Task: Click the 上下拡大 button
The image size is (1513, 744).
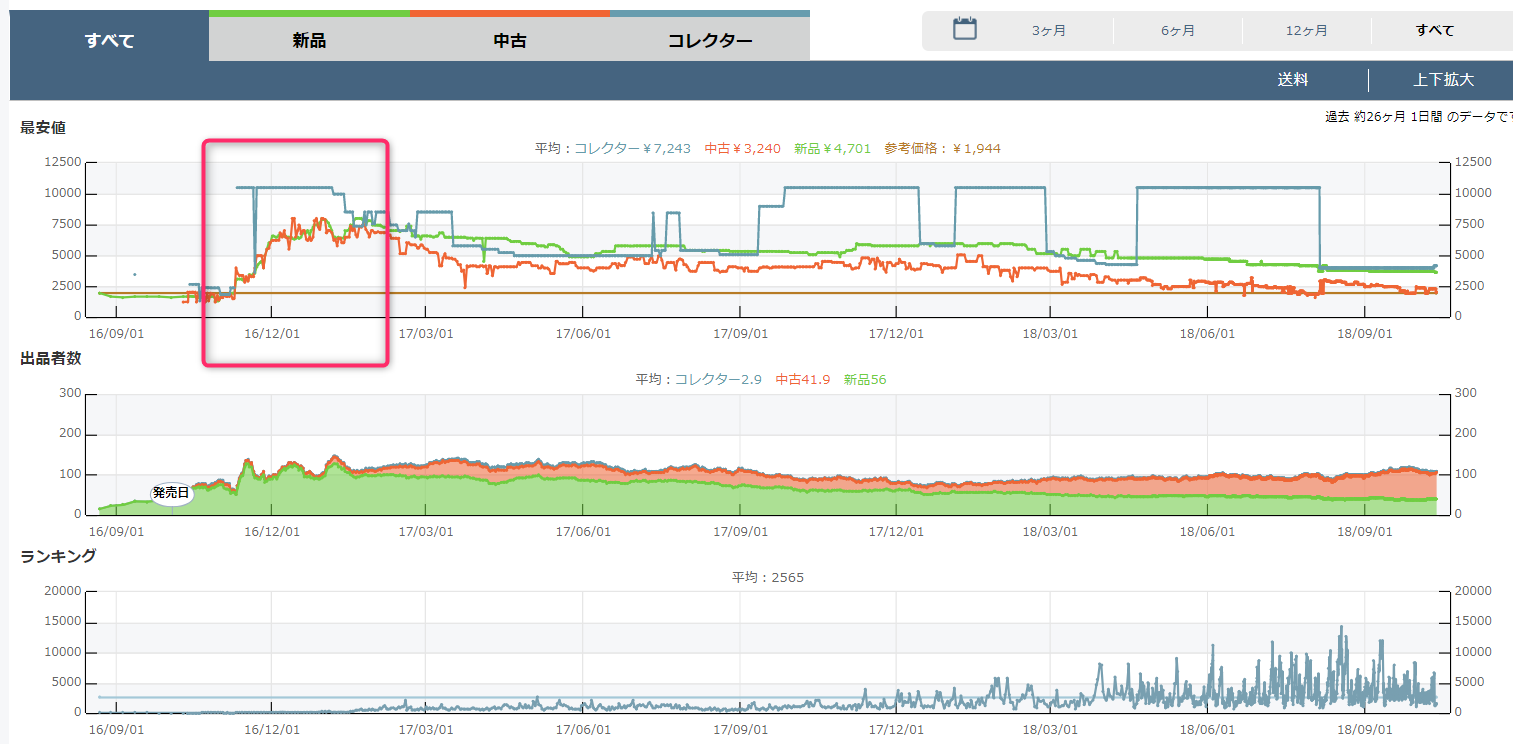Action: [1443, 80]
